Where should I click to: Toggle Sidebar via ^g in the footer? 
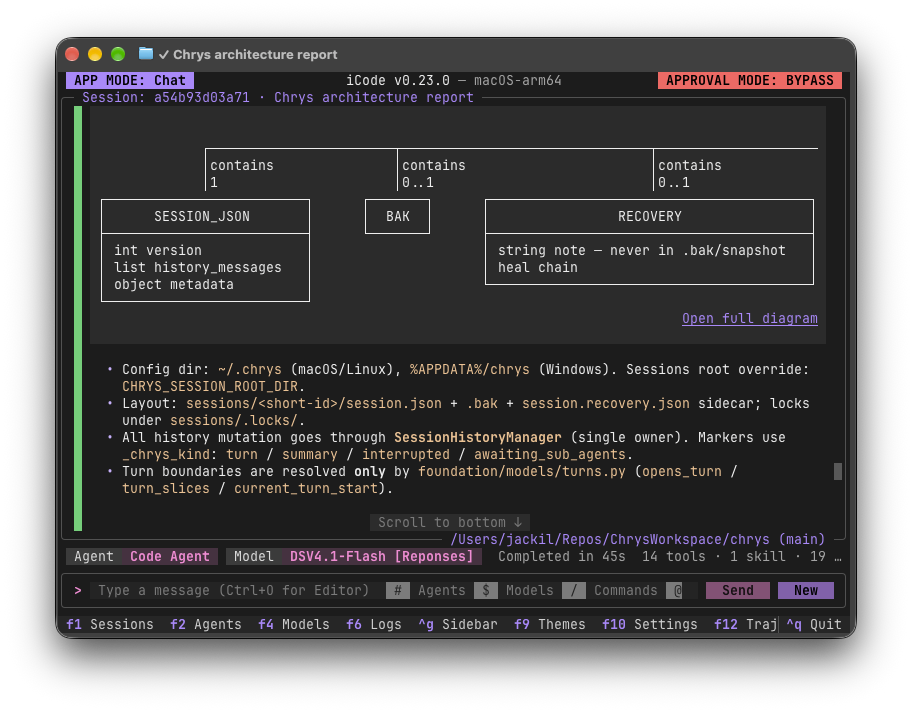click(x=458, y=624)
